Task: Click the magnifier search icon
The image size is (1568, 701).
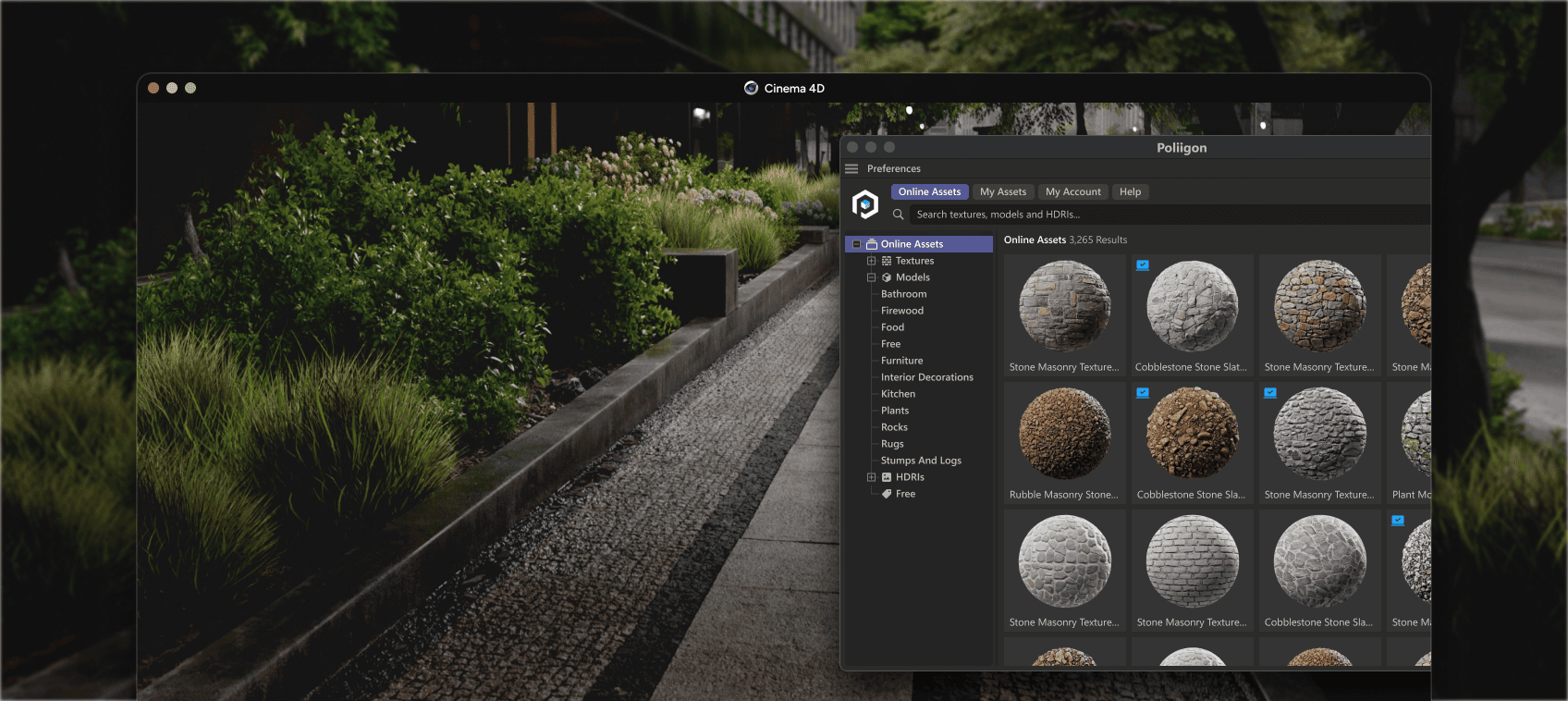Action: [x=898, y=215]
